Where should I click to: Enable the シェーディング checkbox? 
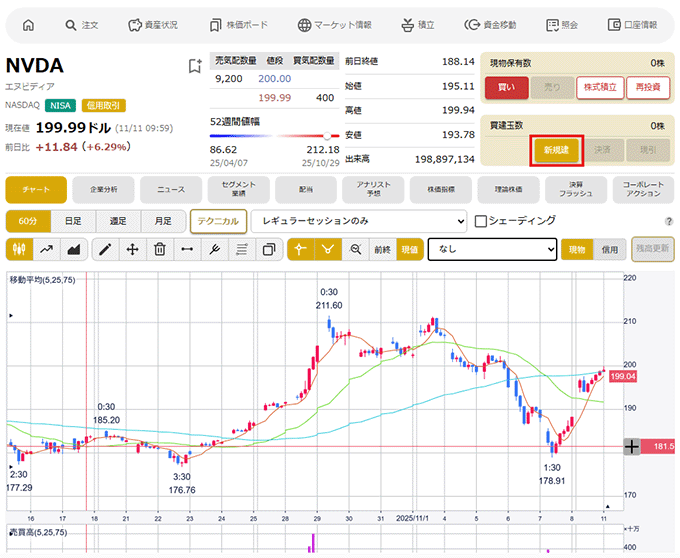pyautogui.click(x=481, y=221)
